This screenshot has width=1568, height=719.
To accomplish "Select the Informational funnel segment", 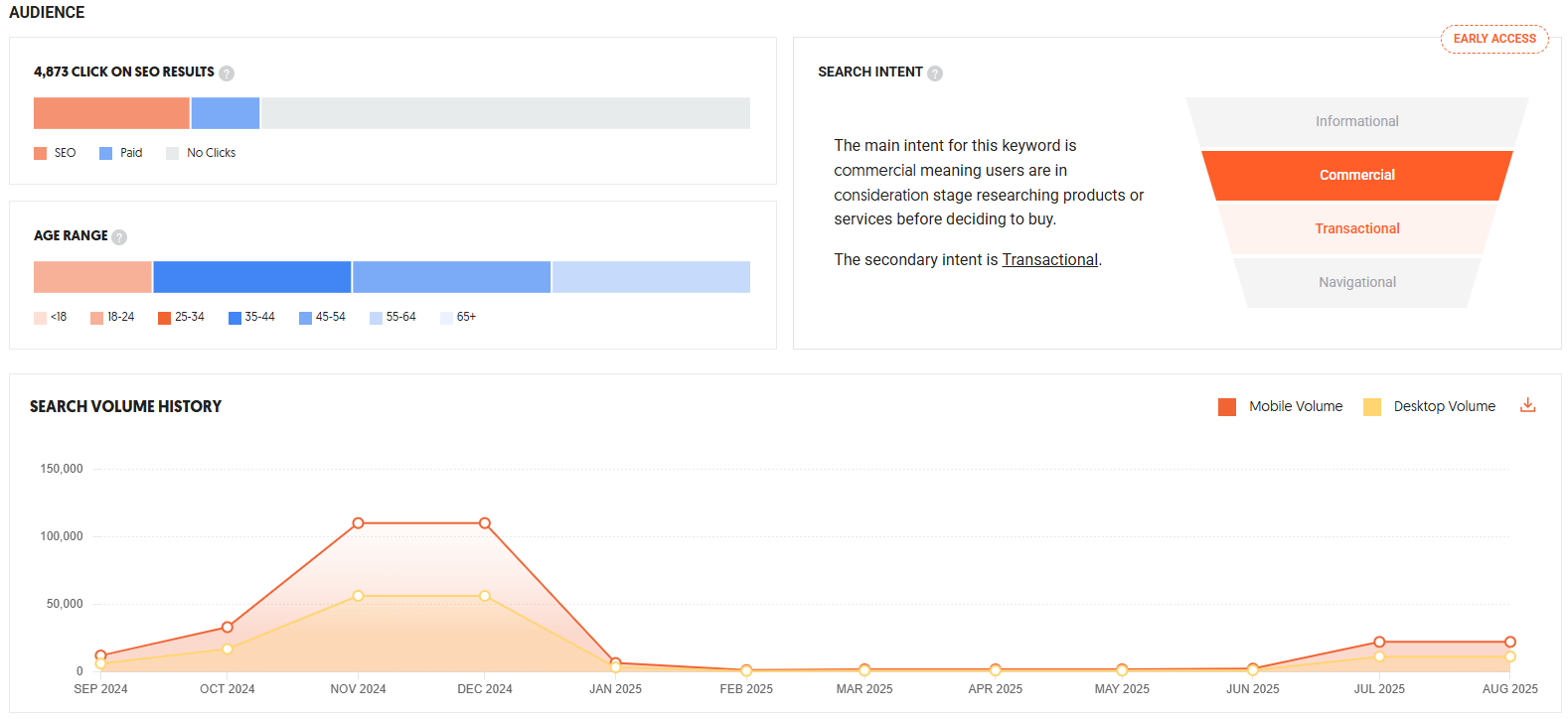I will click(x=1356, y=121).
